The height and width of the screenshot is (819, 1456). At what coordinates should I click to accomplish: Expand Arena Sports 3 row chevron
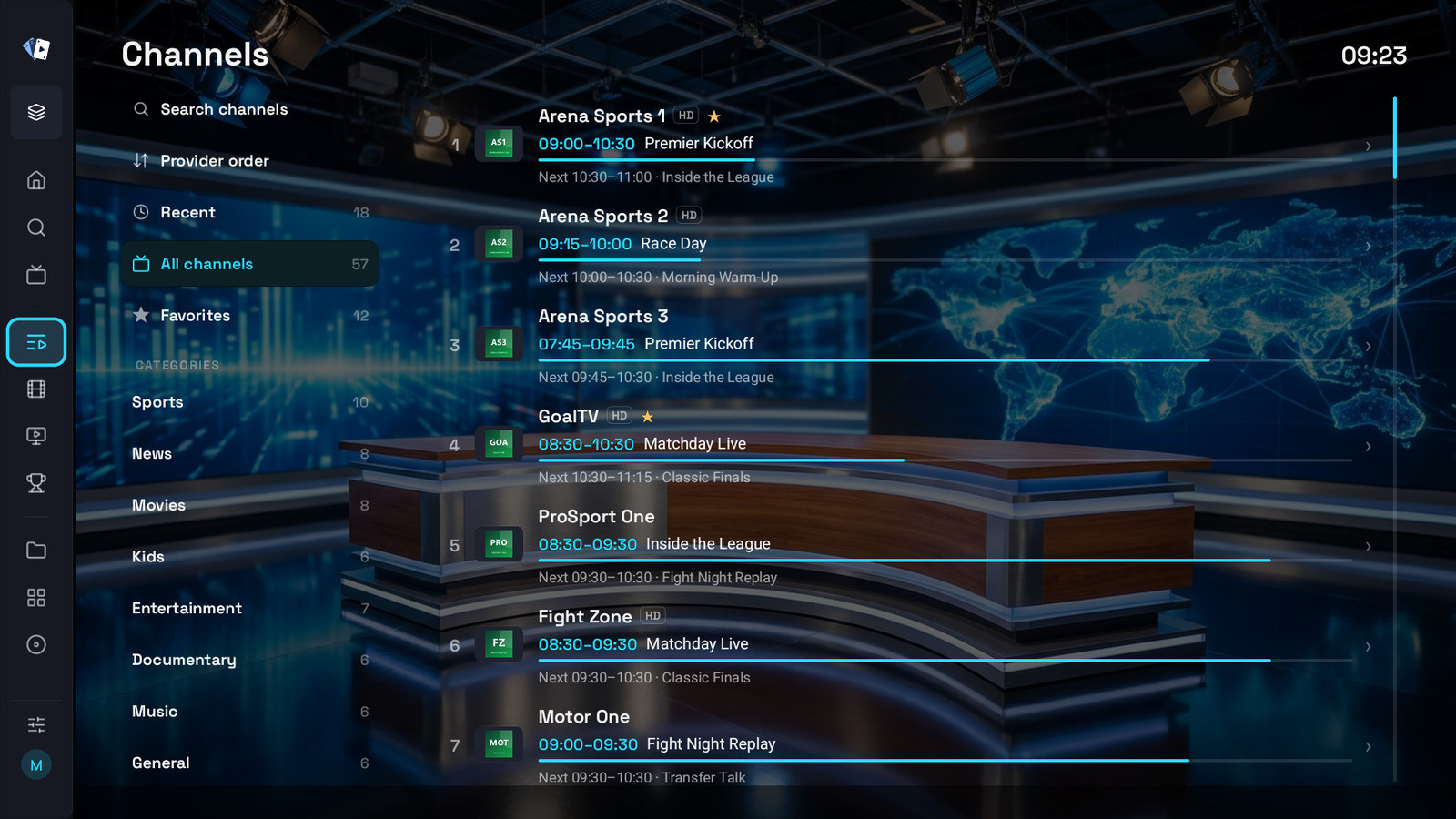click(1368, 346)
